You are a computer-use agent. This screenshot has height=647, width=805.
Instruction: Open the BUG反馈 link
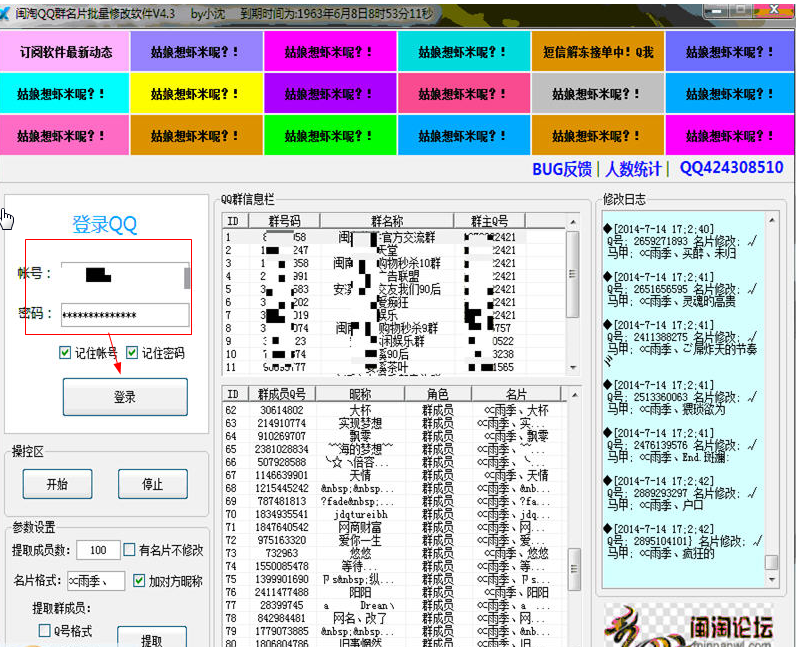click(x=562, y=169)
